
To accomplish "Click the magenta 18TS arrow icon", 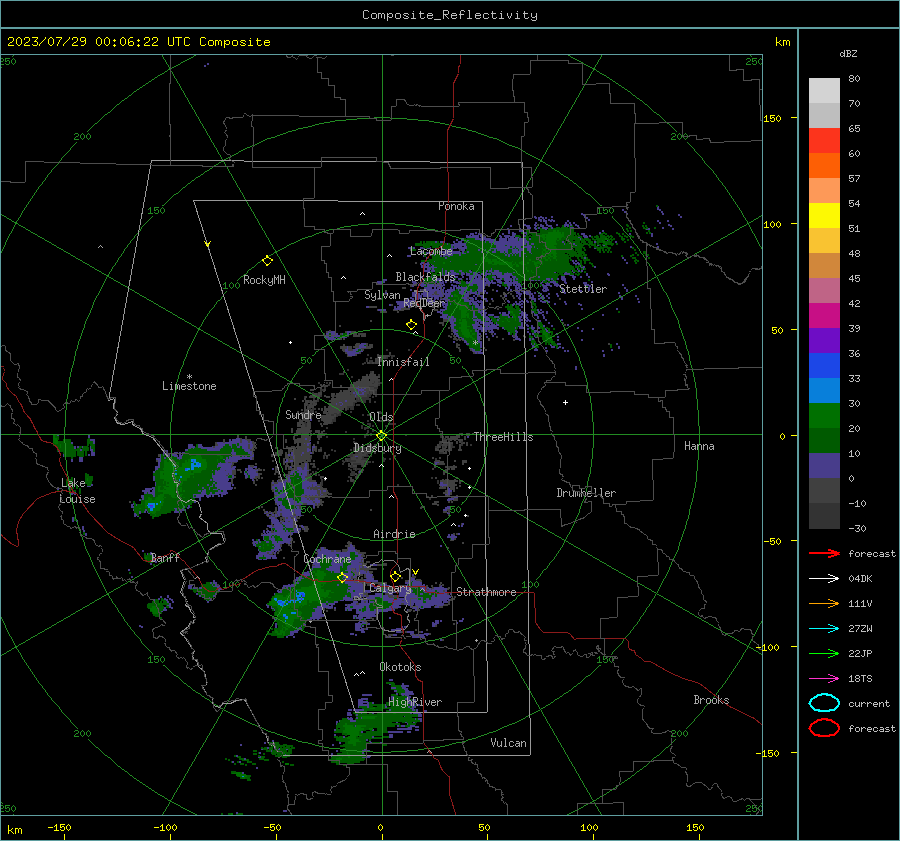I will tap(824, 678).
